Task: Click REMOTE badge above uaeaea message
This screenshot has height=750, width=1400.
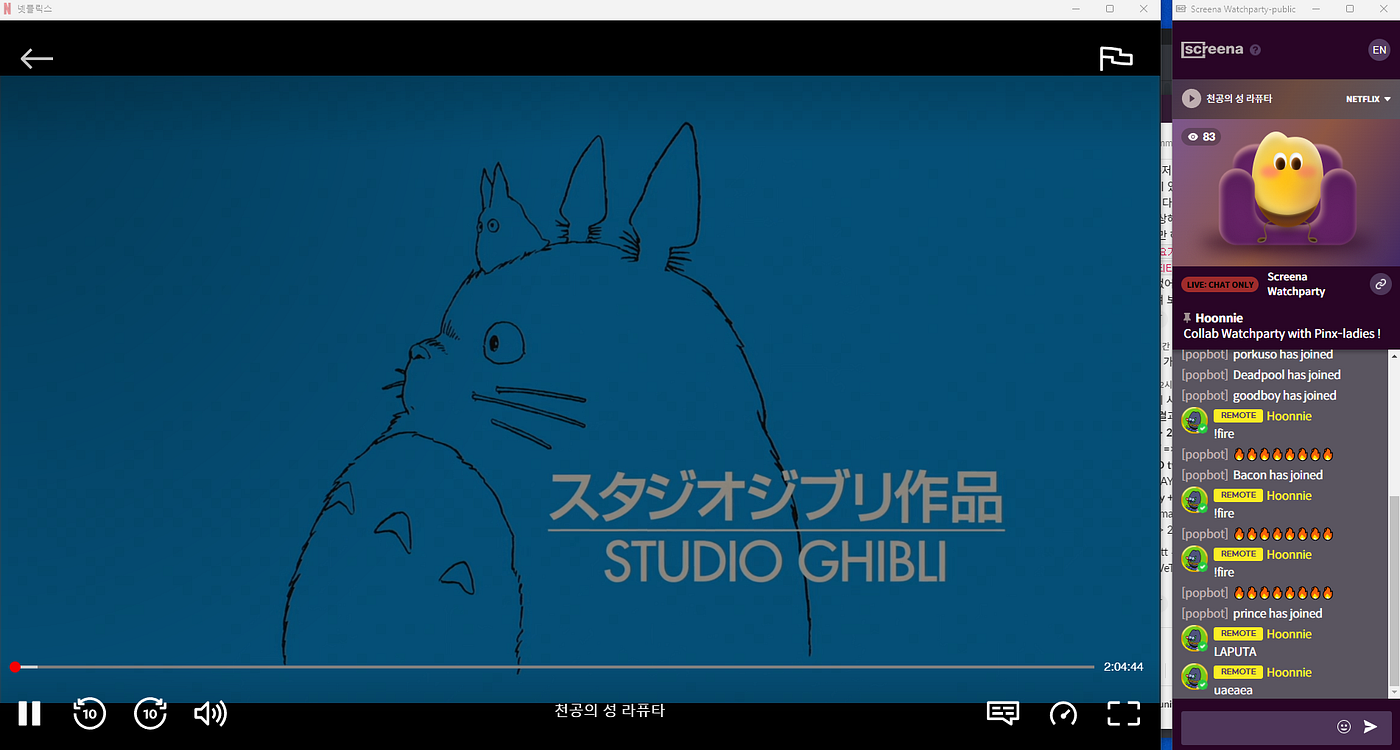Action: (1238, 671)
